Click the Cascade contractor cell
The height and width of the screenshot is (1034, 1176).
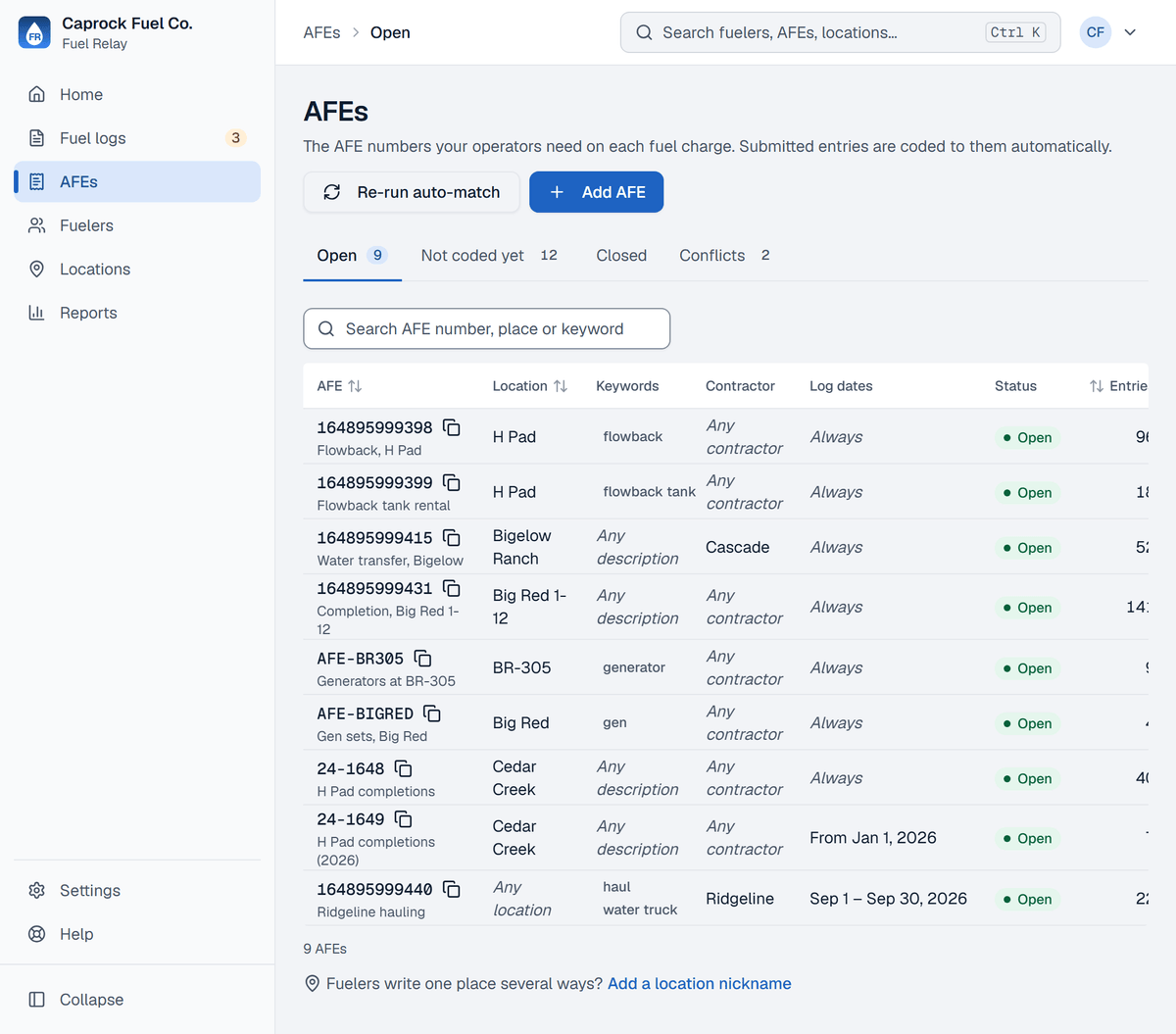tap(737, 547)
